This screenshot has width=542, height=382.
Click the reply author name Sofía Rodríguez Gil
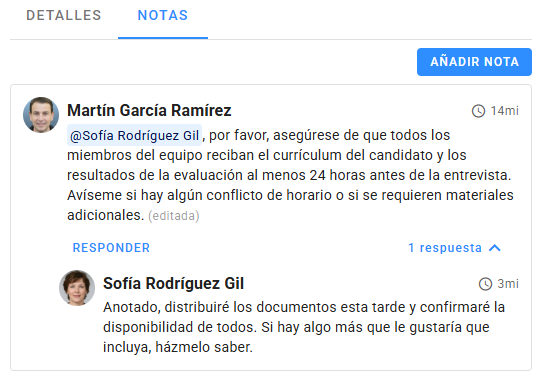coord(174,283)
